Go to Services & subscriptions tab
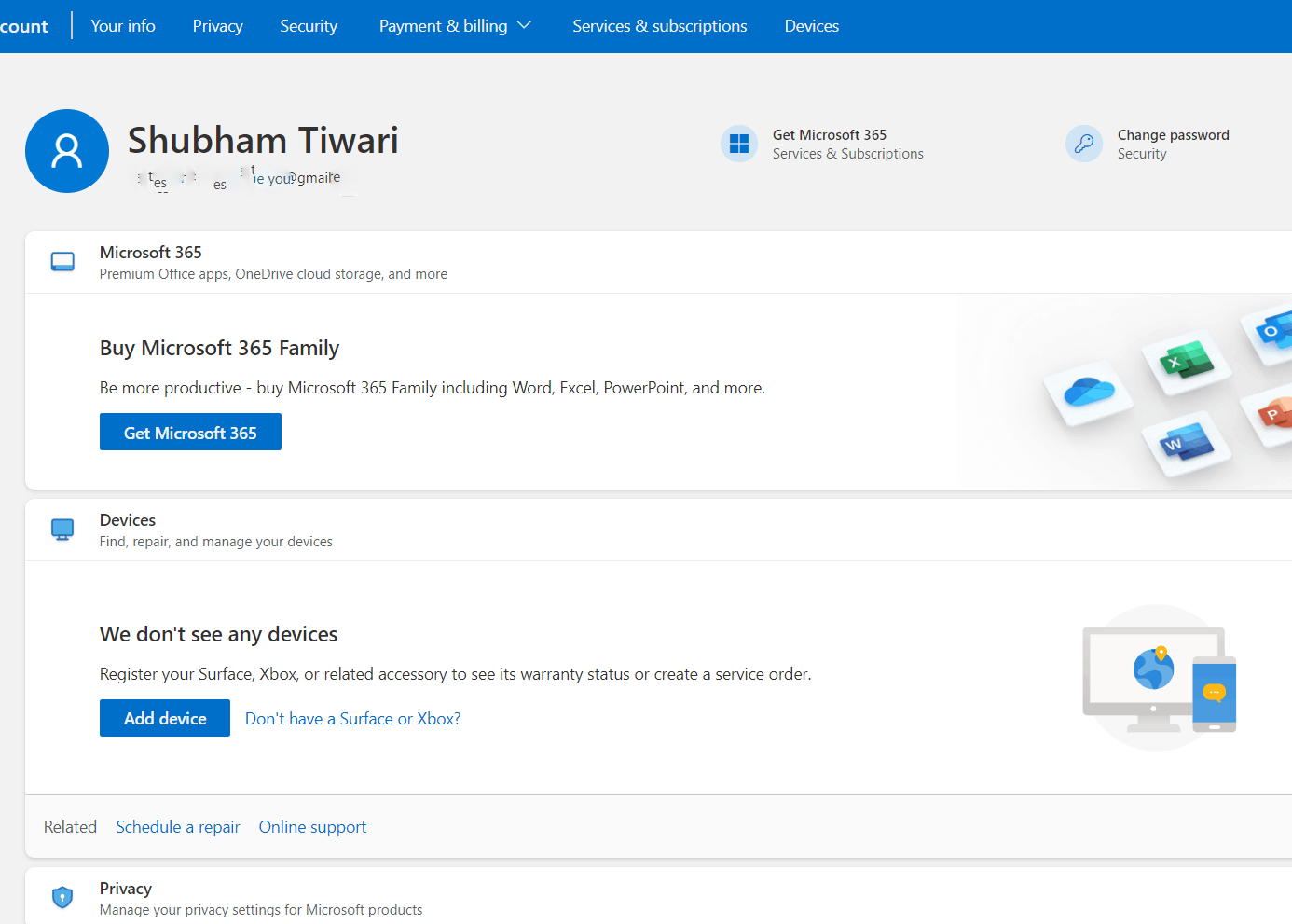The height and width of the screenshot is (924, 1292). pyautogui.click(x=660, y=26)
